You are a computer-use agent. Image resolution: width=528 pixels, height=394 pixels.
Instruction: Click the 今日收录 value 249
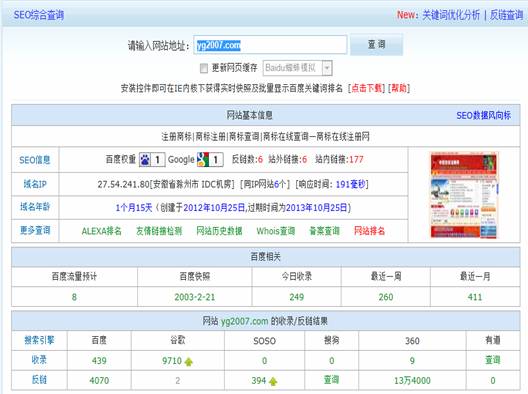click(296, 297)
